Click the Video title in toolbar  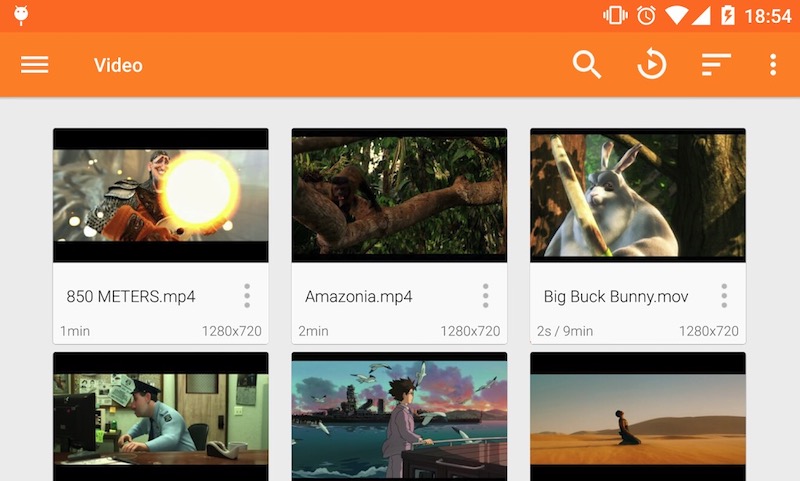tap(118, 65)
